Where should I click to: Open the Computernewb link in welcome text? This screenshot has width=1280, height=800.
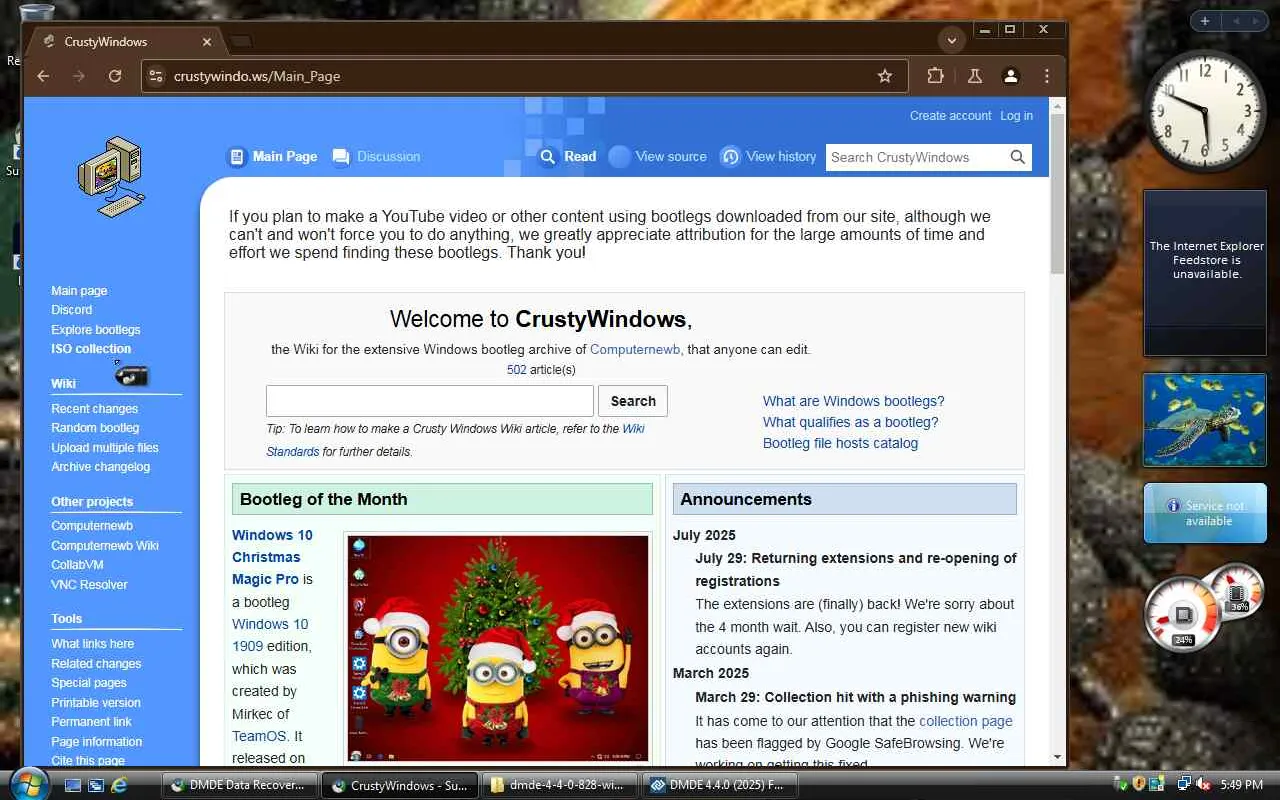pos(635,349)
